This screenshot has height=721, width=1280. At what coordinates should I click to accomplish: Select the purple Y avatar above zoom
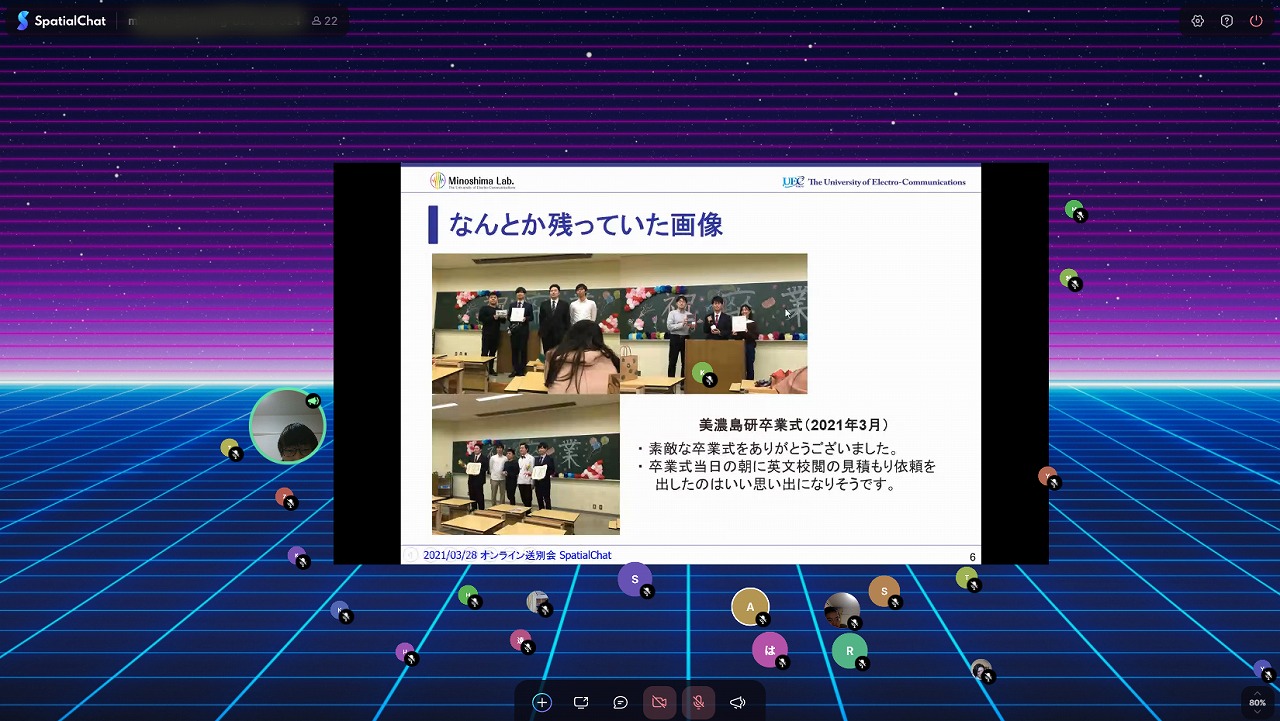pyautogui.click(x=1263, y=668)
